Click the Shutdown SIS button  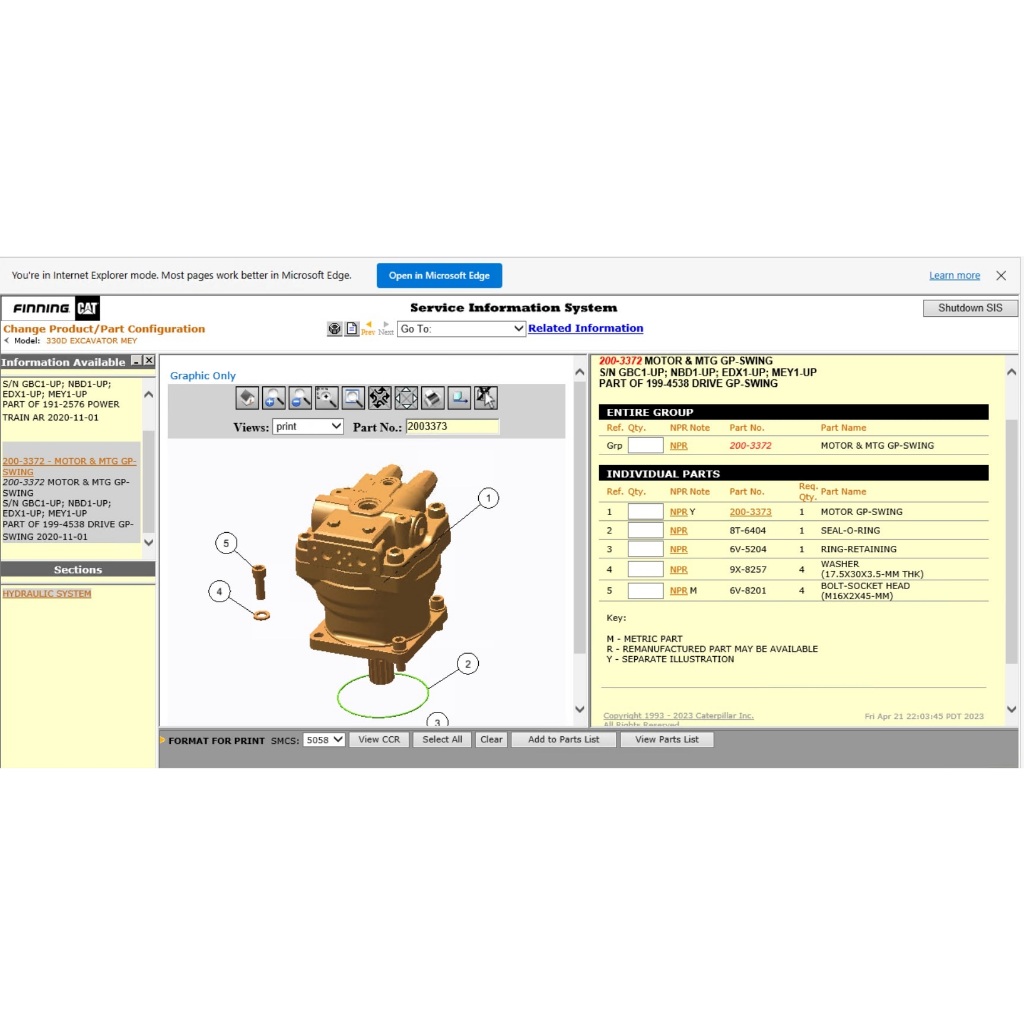(x=970, y=308)
